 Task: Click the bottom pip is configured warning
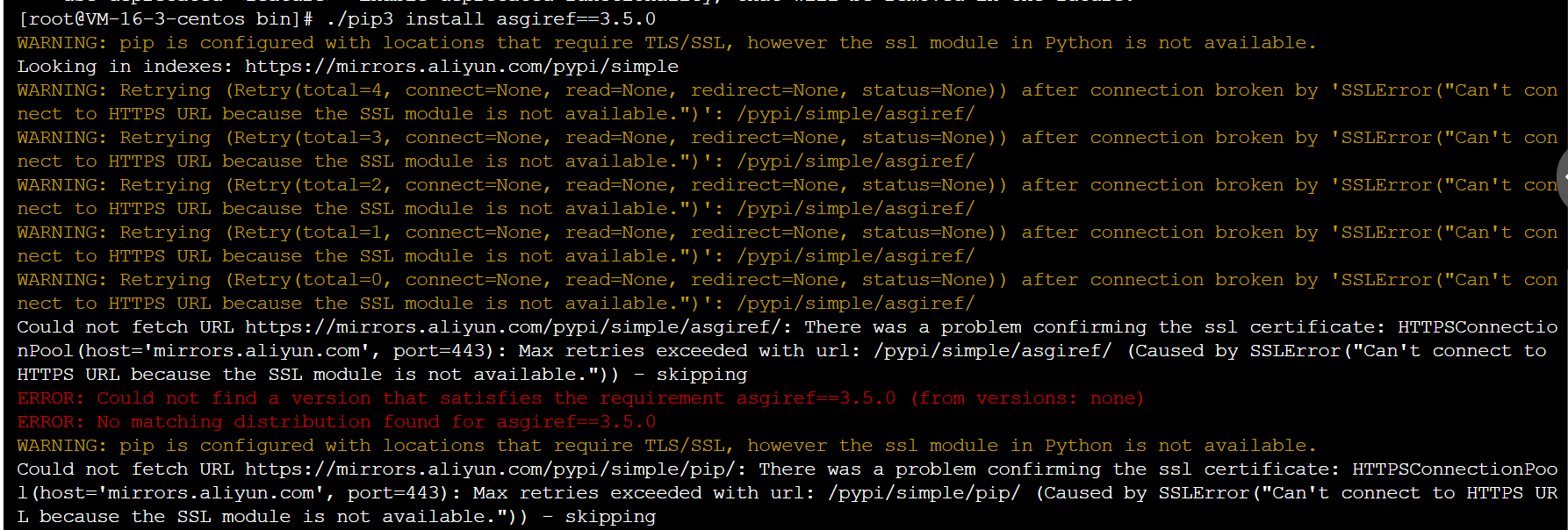coord(666,445)
